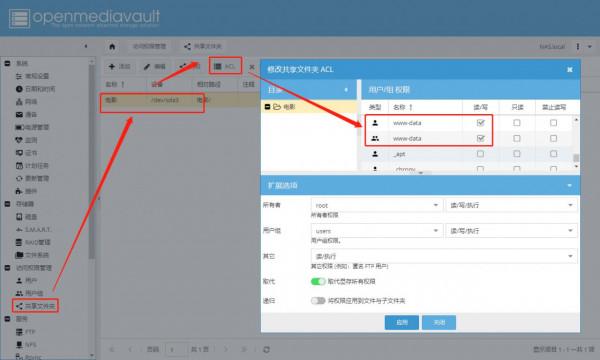Open NFS service in sidebar

[x=26, y=344]
